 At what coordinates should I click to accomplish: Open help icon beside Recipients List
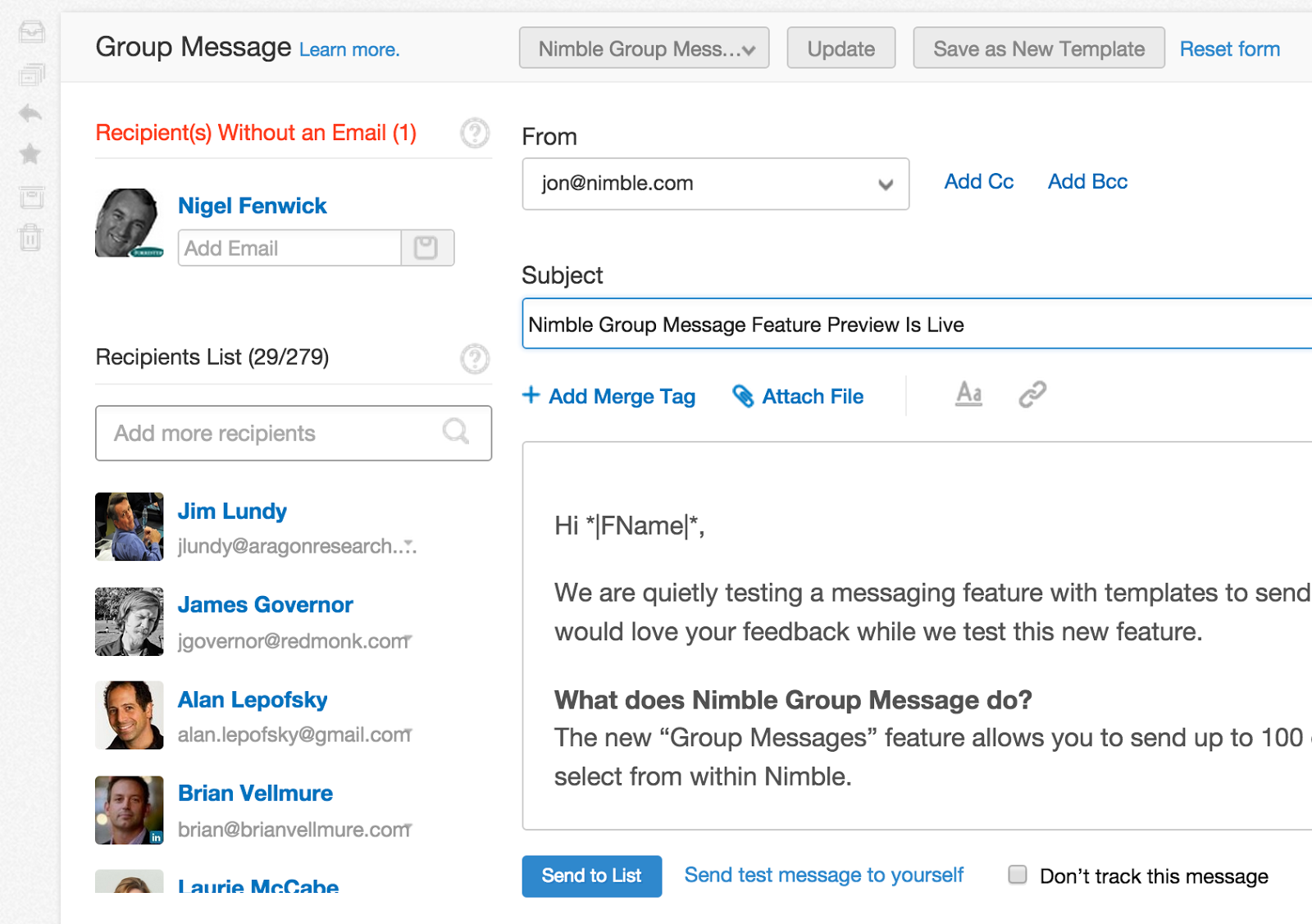475,358
